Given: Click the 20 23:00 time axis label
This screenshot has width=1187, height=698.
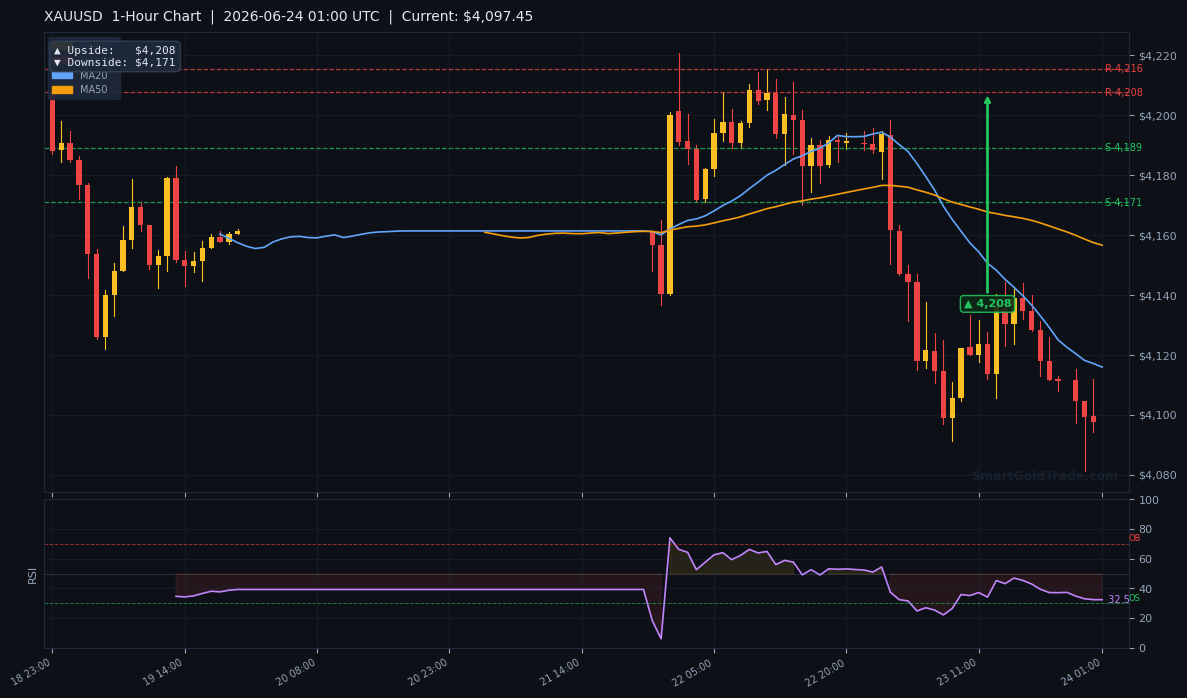Looking at the screenshot, I should click(x=429, y=670).
